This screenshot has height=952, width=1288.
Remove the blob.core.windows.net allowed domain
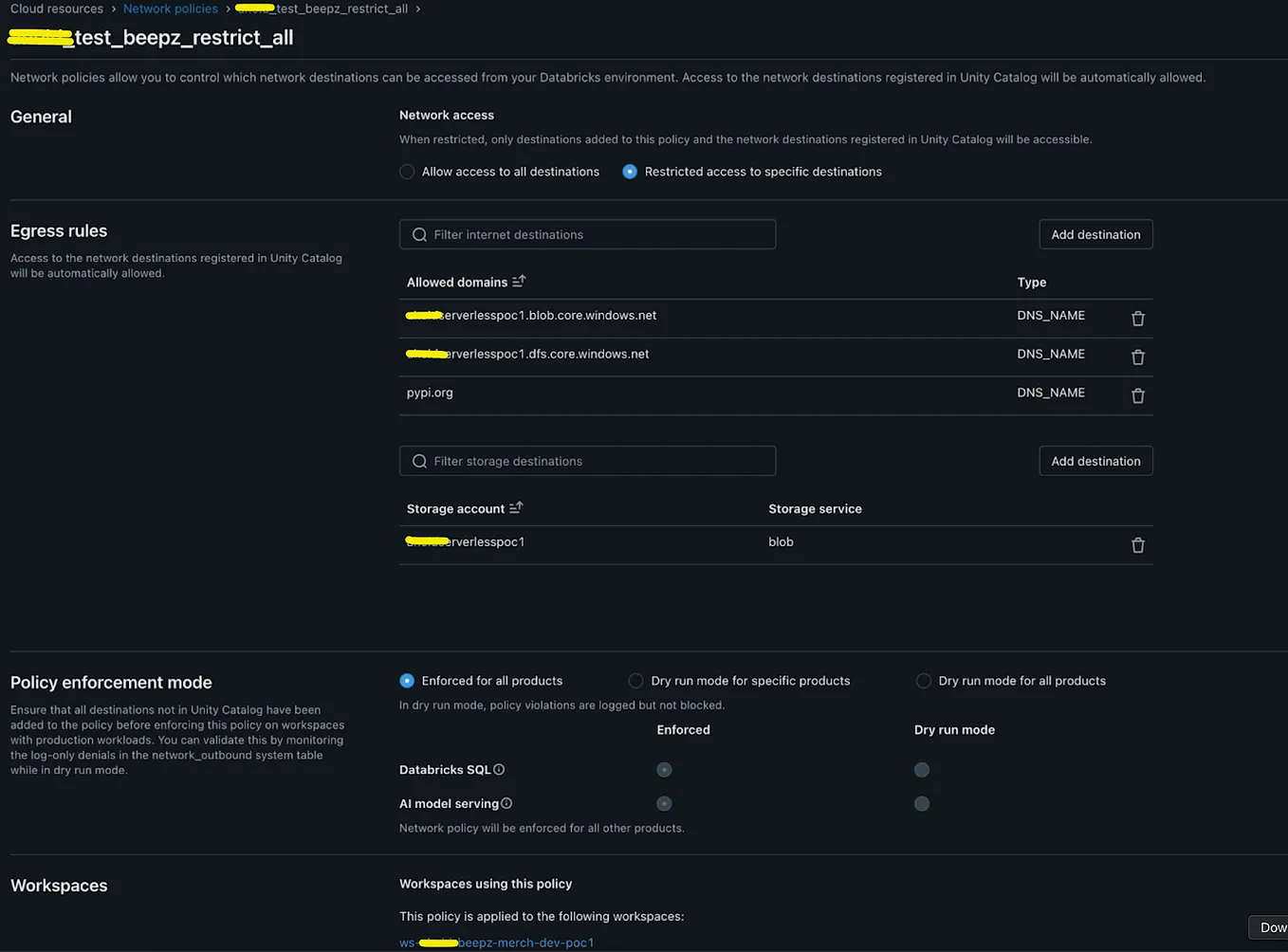click(1137, 319)
